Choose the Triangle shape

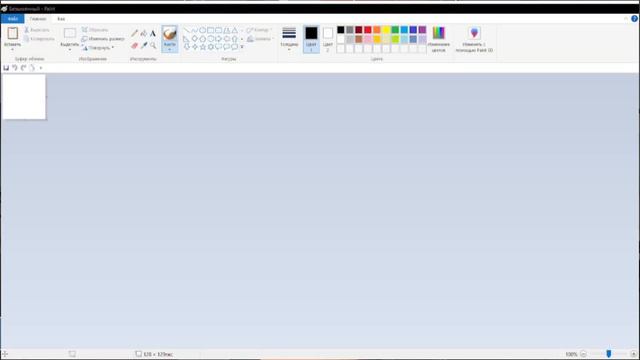tap(235, 30)
